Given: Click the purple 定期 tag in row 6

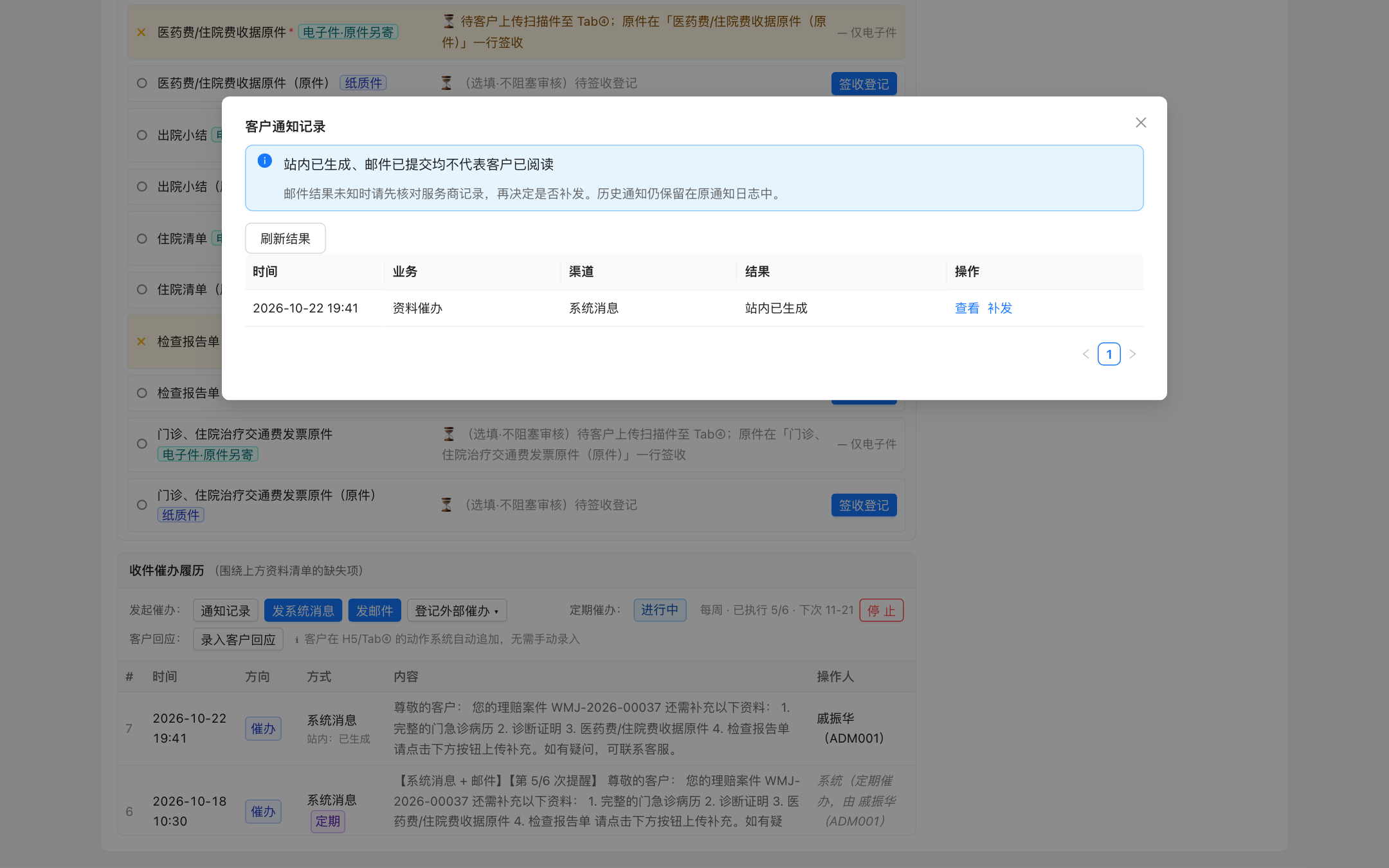Looking at the screenshot, I should pyautogui.click(x=328, y=821).
